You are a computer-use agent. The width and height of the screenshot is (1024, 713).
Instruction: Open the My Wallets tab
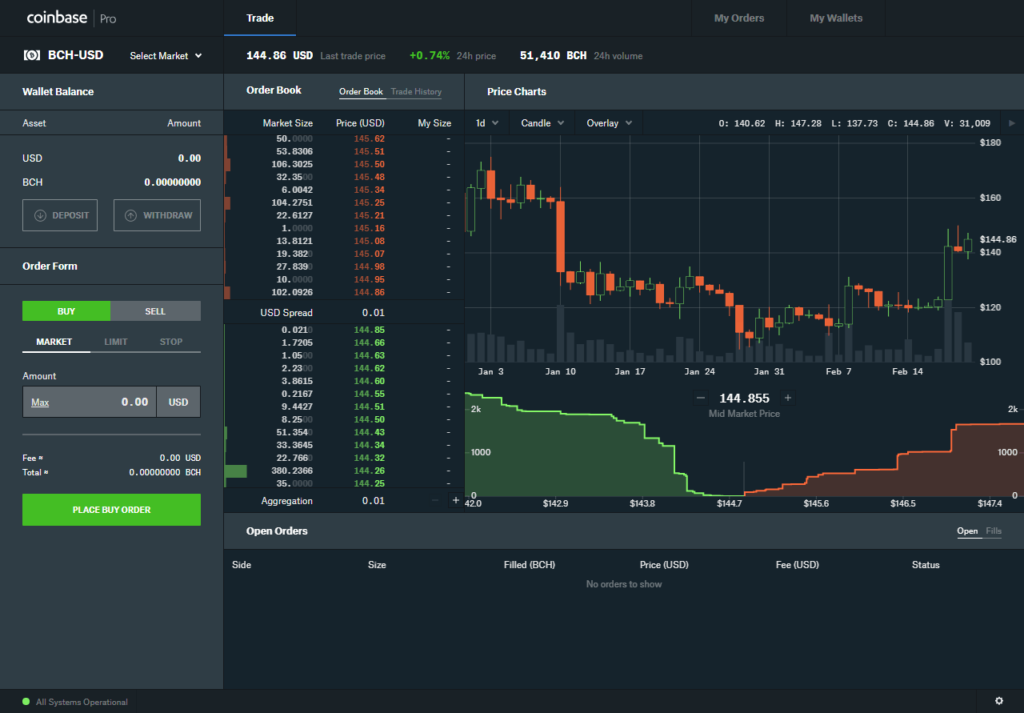(835, 18)
